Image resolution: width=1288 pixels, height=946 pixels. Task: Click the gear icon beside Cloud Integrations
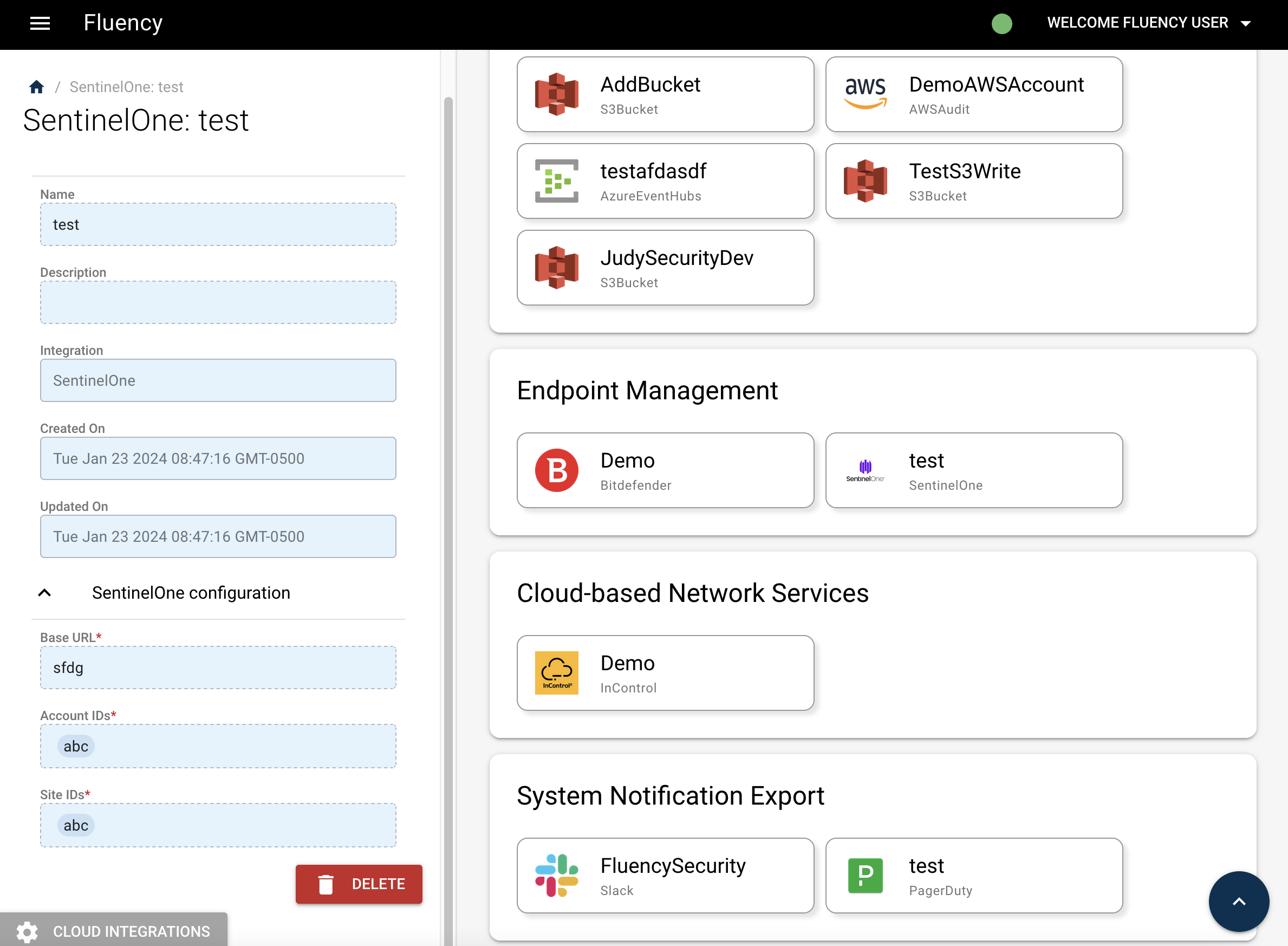(x=27, y=932)
